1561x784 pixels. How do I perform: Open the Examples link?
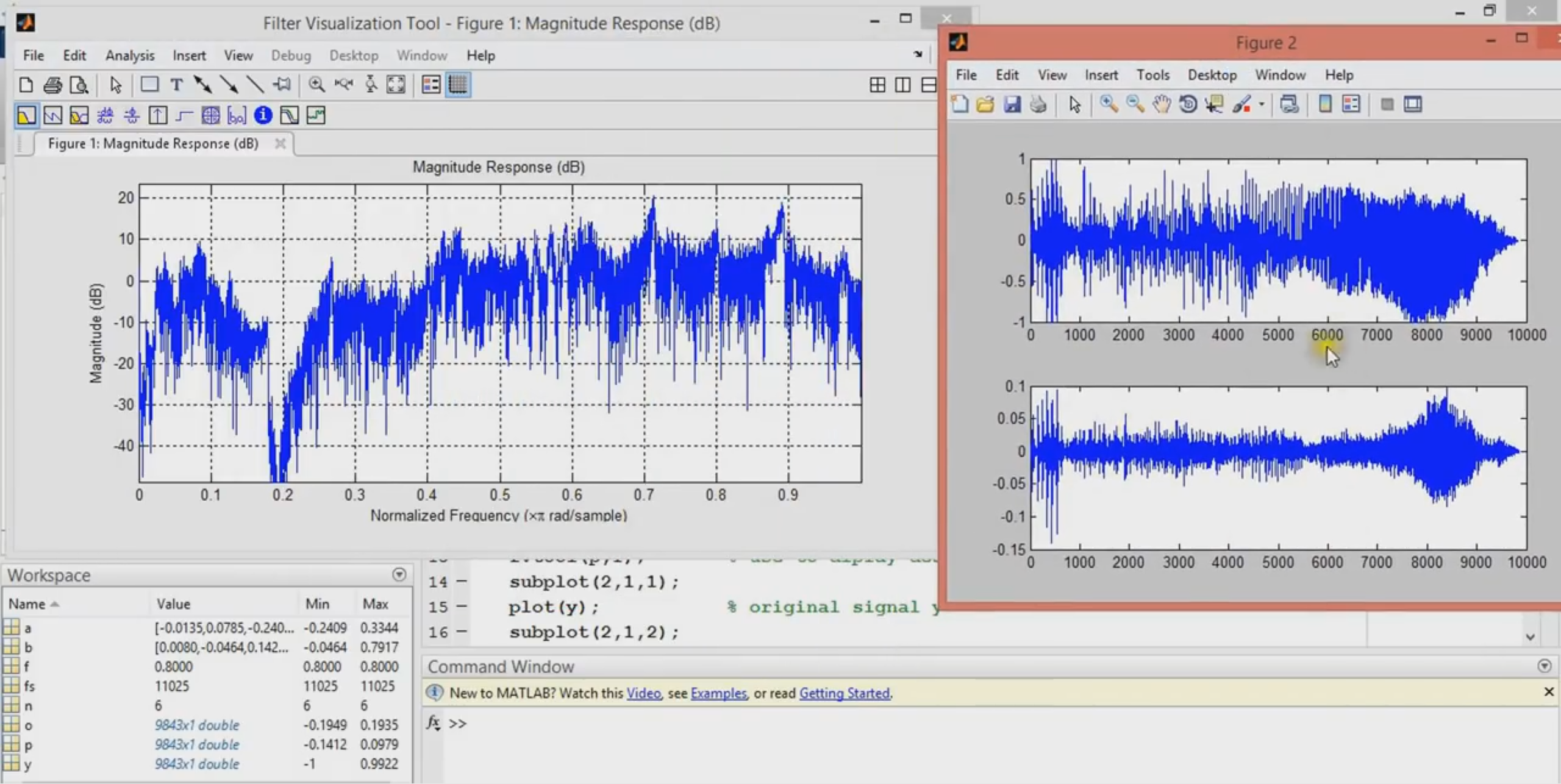pyautogui.click(x=718, y=693)
